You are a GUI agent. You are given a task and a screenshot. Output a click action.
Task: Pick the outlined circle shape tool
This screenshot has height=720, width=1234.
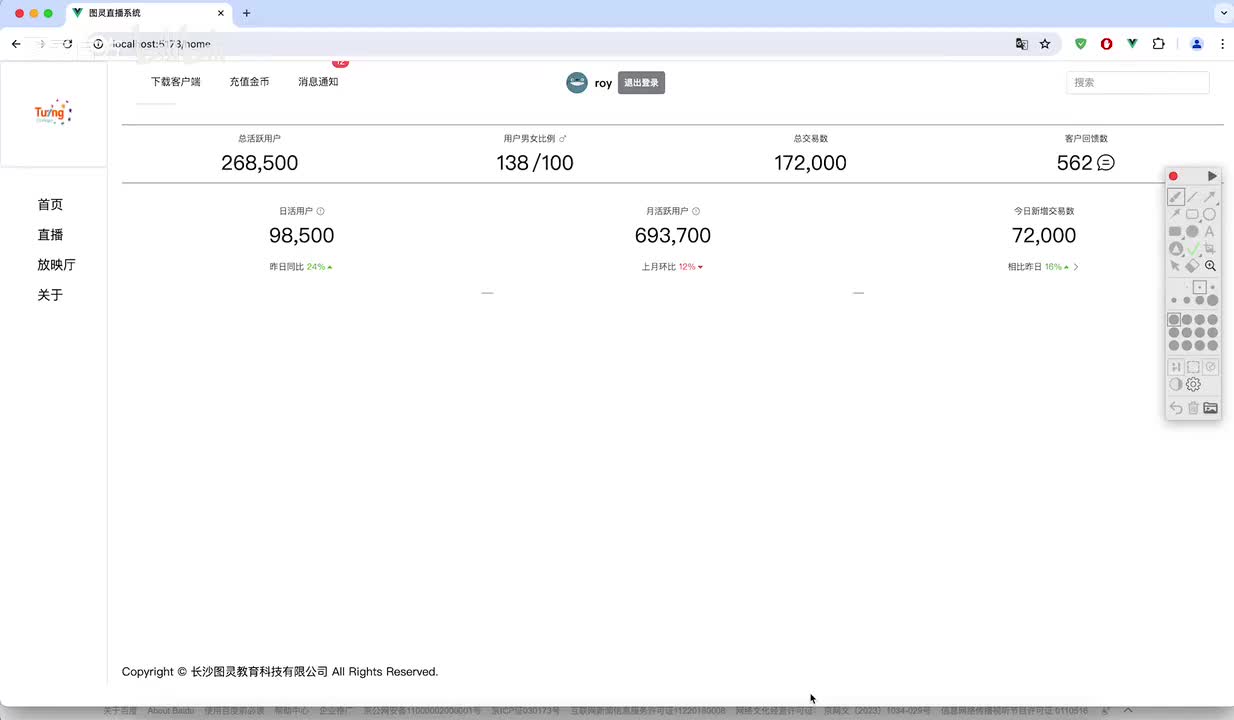coord(1209,214)
